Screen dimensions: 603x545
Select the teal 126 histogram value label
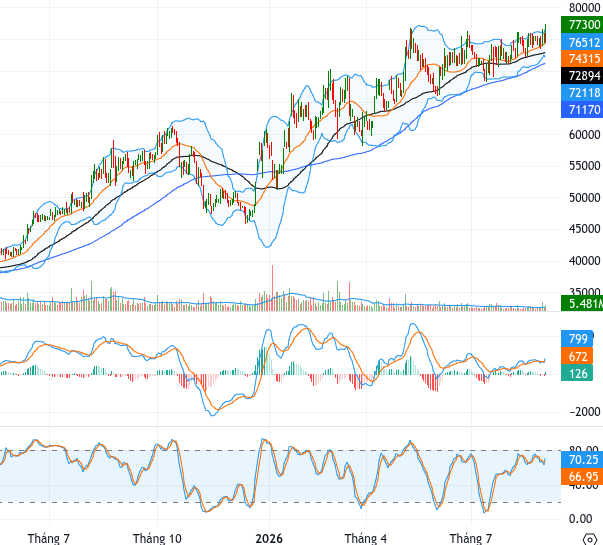(x=577, y=373)
